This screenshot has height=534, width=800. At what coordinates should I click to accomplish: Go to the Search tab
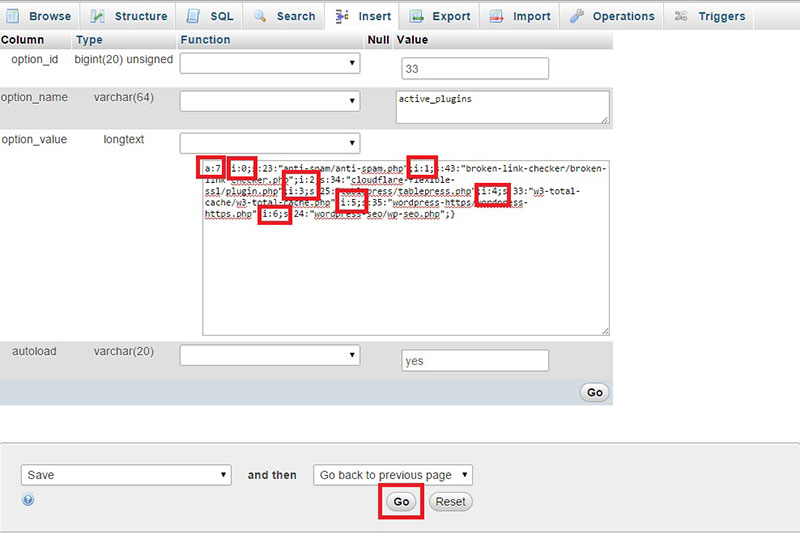click(x=284, y=16)
